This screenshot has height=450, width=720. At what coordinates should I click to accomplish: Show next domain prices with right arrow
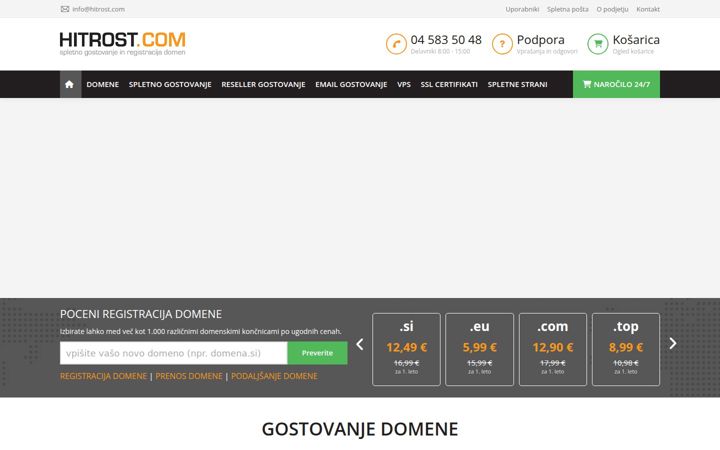click(673, 343)
